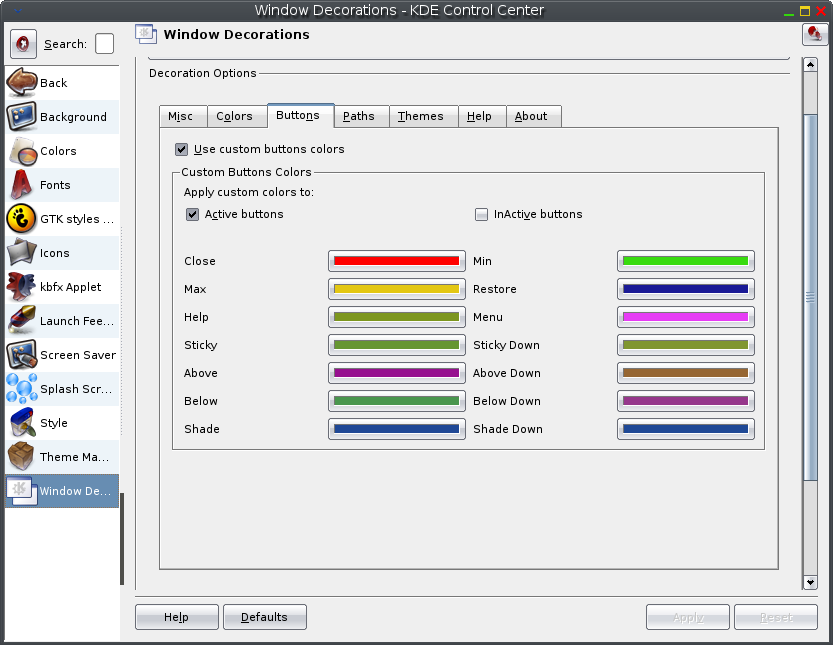Switch to the Paths tab
The height and width of the screenshot is (645, 833).
[x=362, y=116]
